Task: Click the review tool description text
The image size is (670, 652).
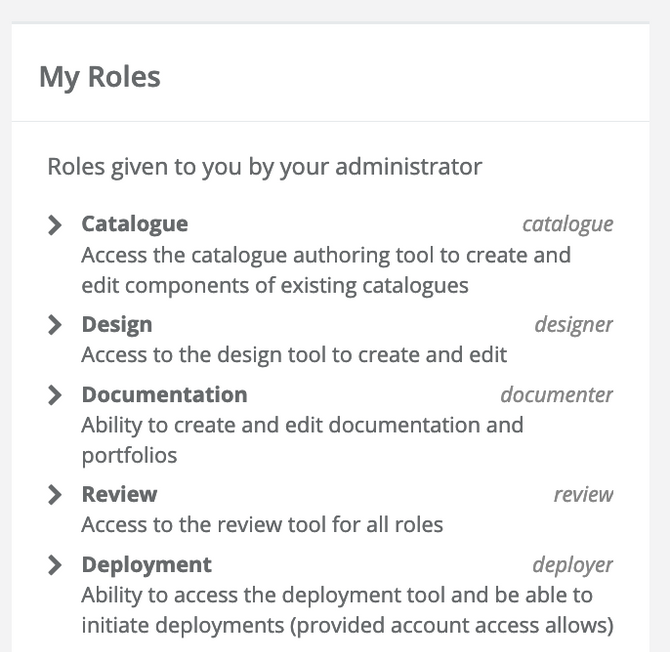Action: click(262, 525)
